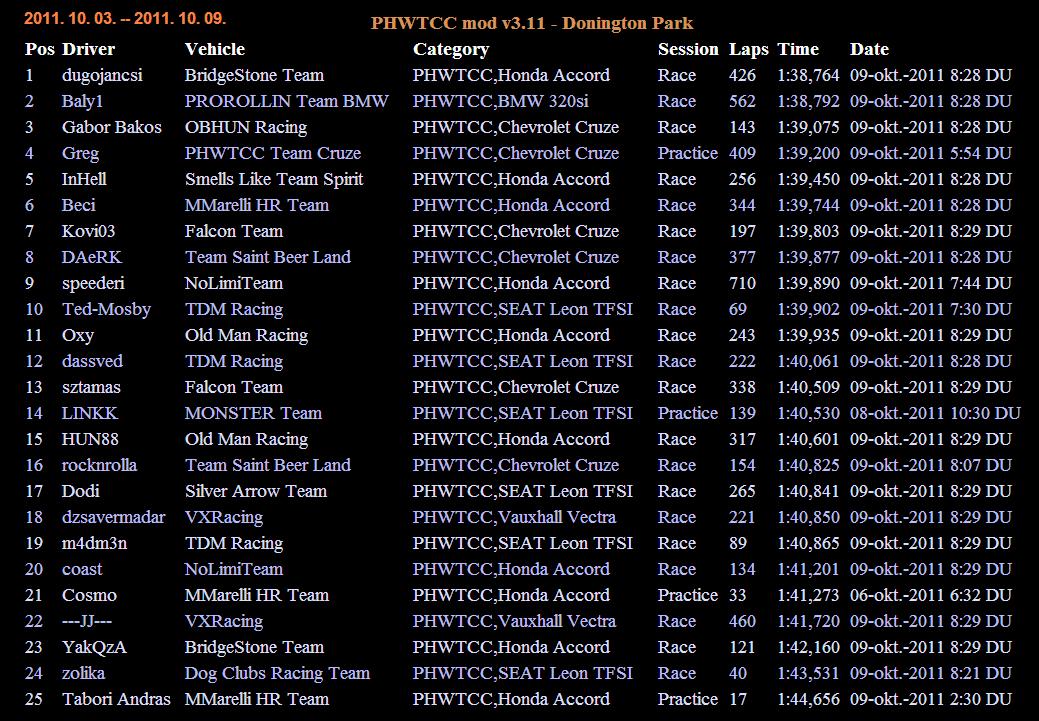Click date 08-okt.-2011 10:30 DU
The height and width of the screenshot is (721, 1039).
pos(935,414)
